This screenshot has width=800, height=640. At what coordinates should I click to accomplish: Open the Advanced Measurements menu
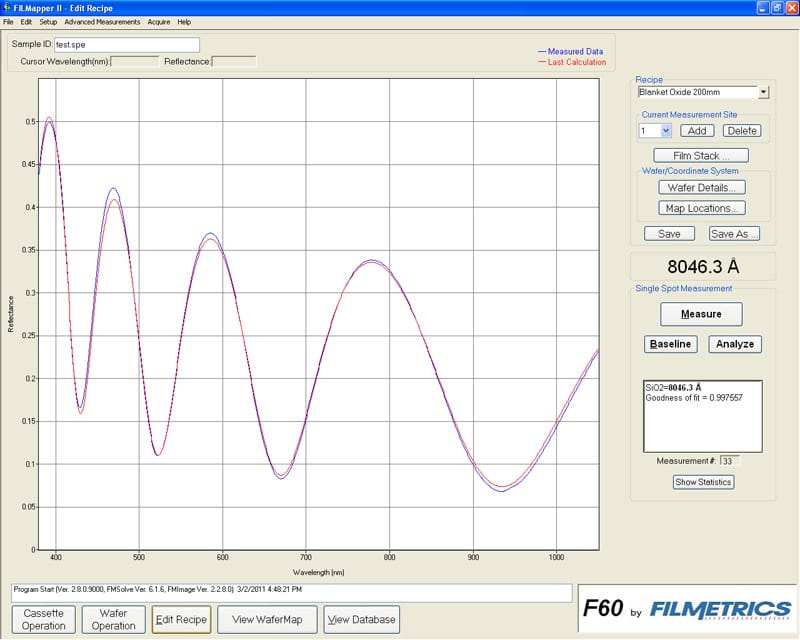[x=102, y=21]
